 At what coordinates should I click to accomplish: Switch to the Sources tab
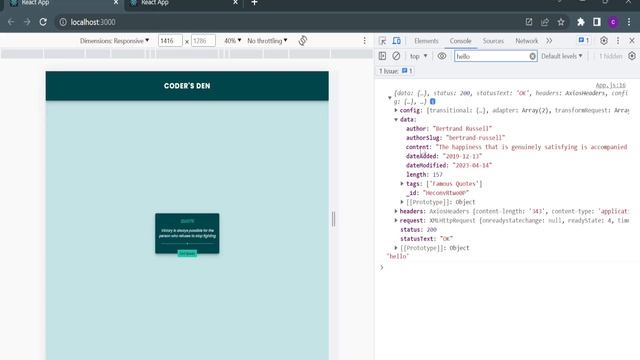(493, 41)
